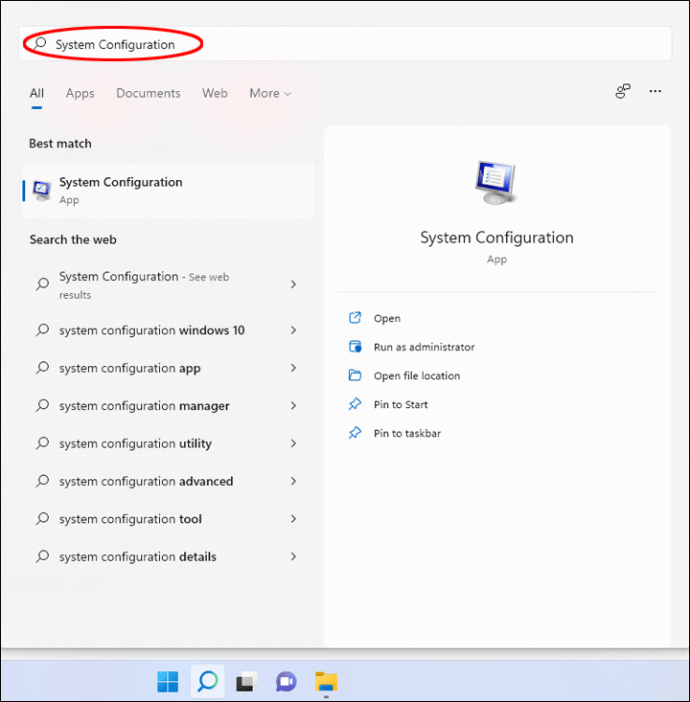Switch to the Apps tab

pyautogui.click(x=80, y=93)
